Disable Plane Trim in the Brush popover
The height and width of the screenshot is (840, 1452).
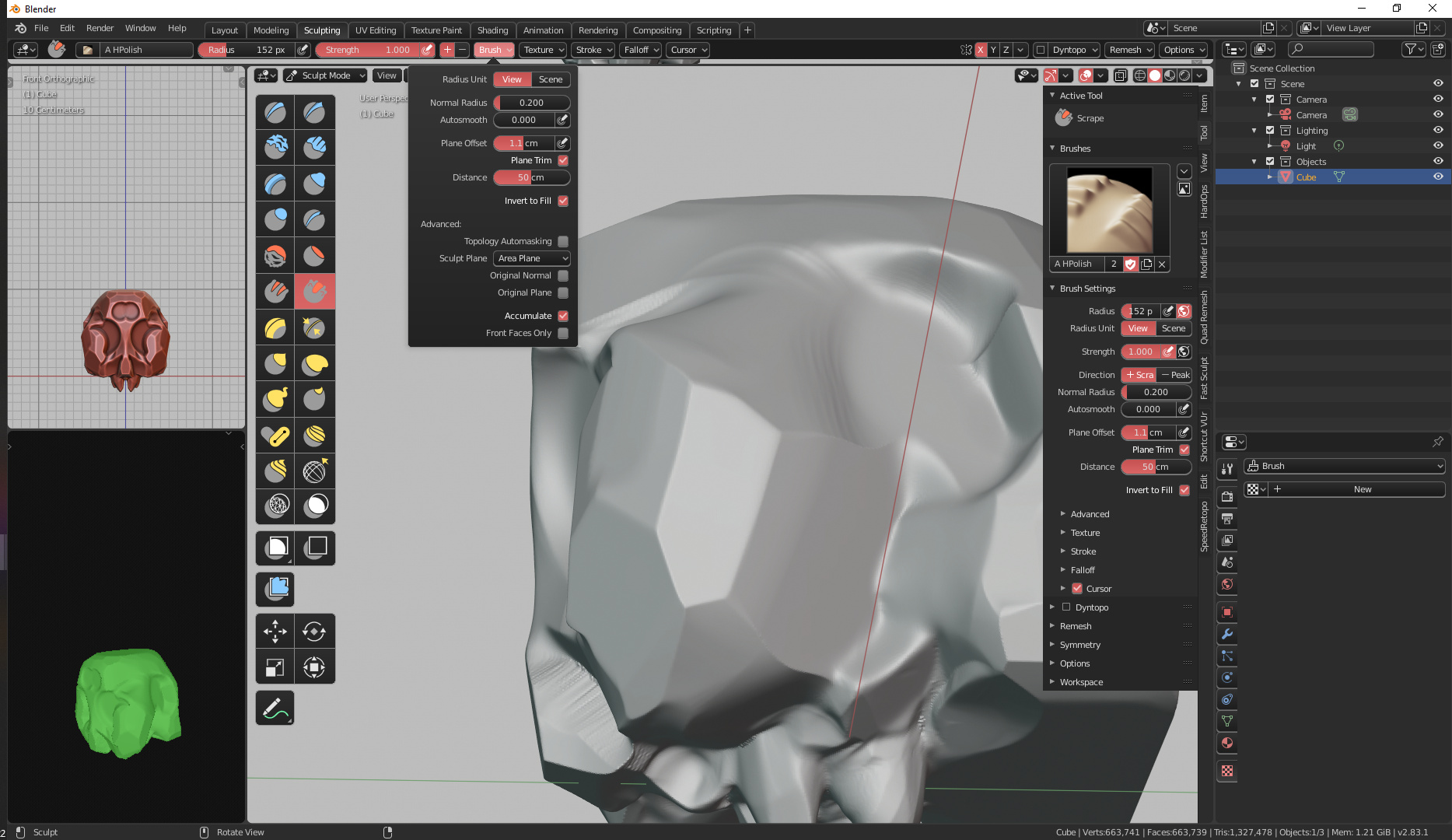tap(563, 160)
